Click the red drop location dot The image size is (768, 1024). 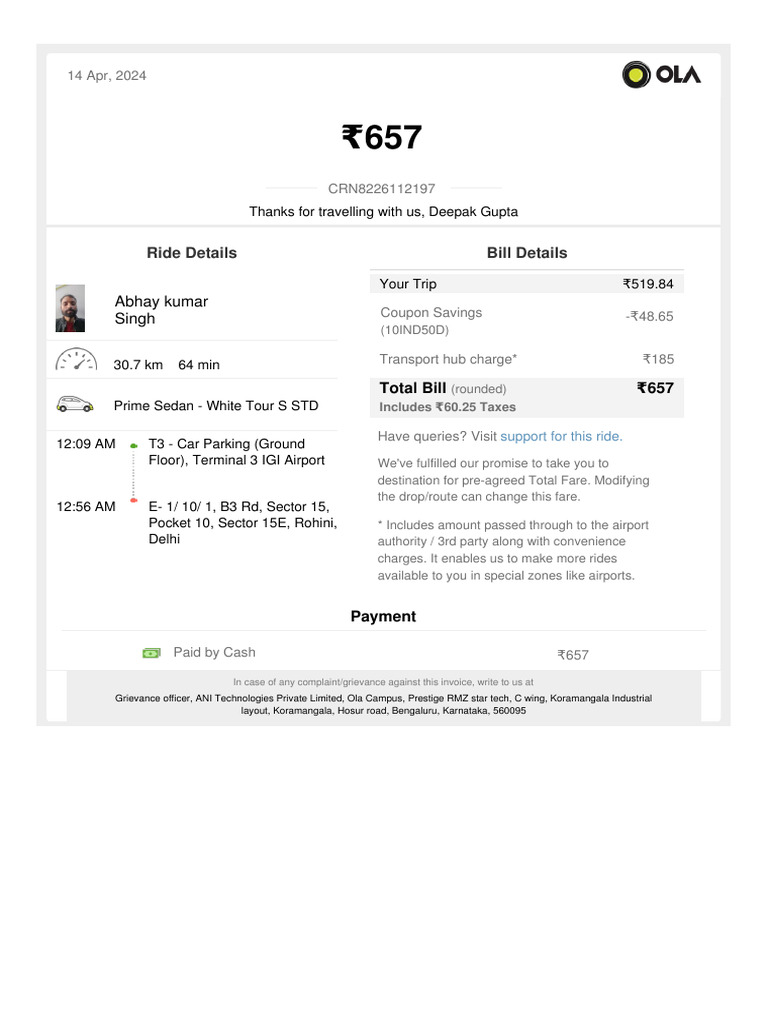[x=134, y=500]
